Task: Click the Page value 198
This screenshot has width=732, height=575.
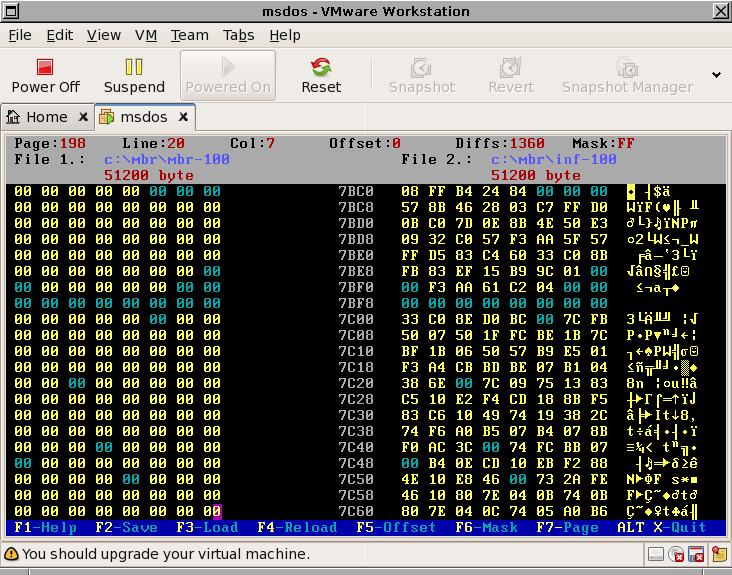Action: tap(73, 143)
